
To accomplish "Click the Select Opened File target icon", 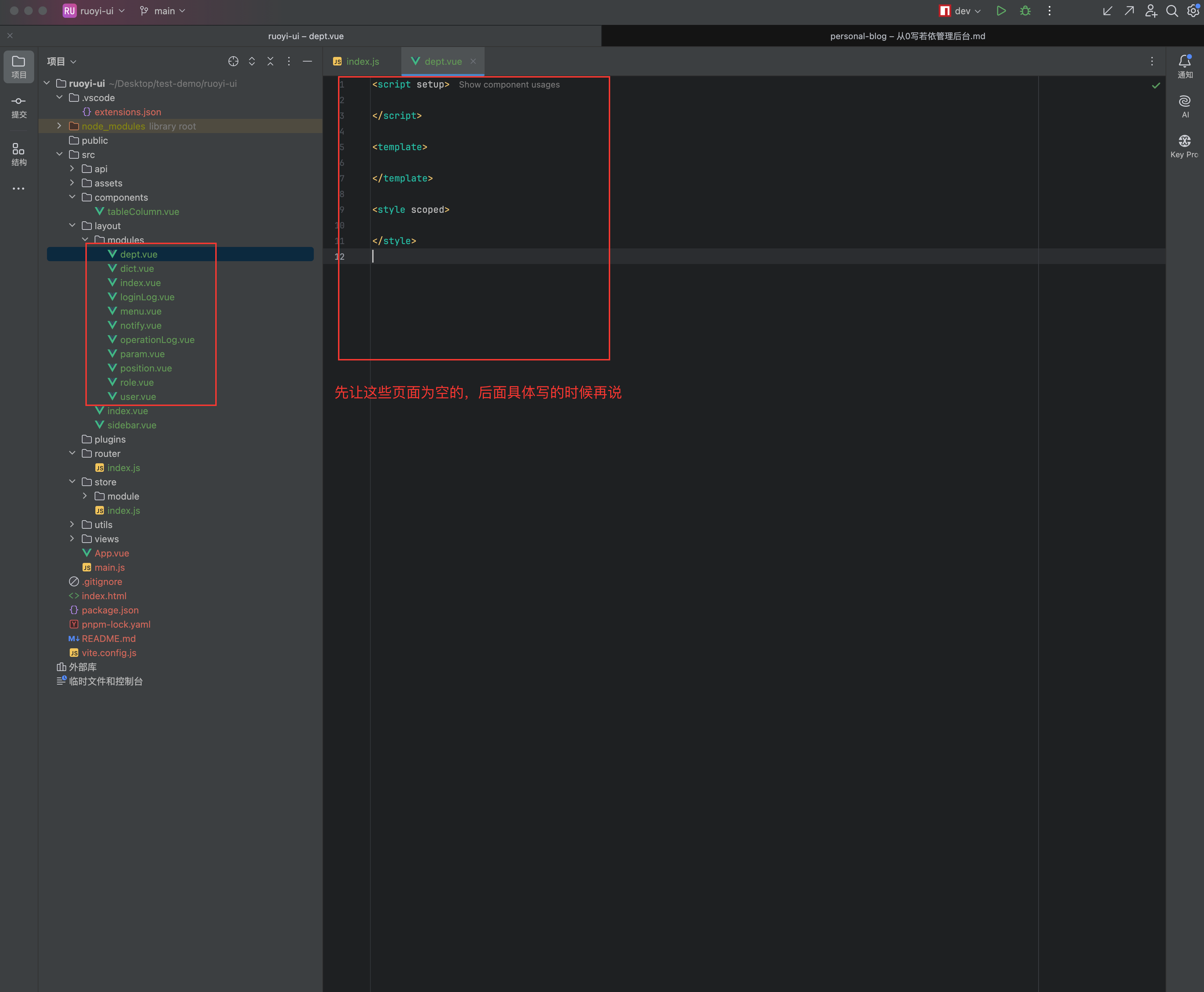I will click(x=233, y=61).
